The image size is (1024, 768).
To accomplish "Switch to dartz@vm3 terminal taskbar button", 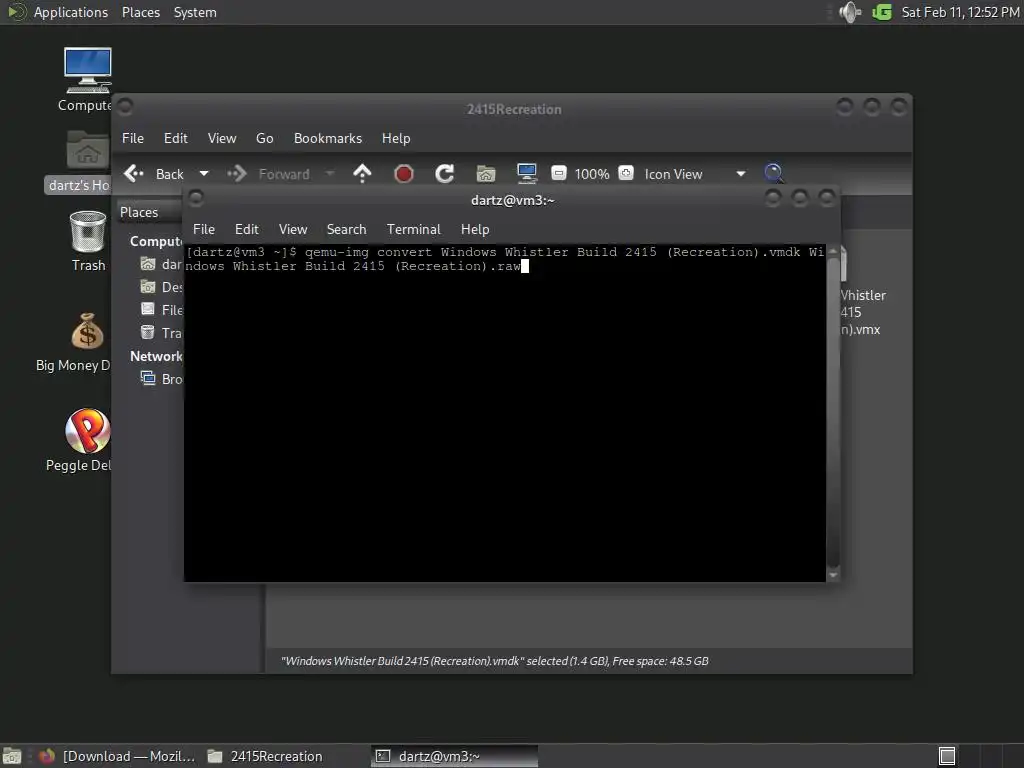I will [455, 756].
